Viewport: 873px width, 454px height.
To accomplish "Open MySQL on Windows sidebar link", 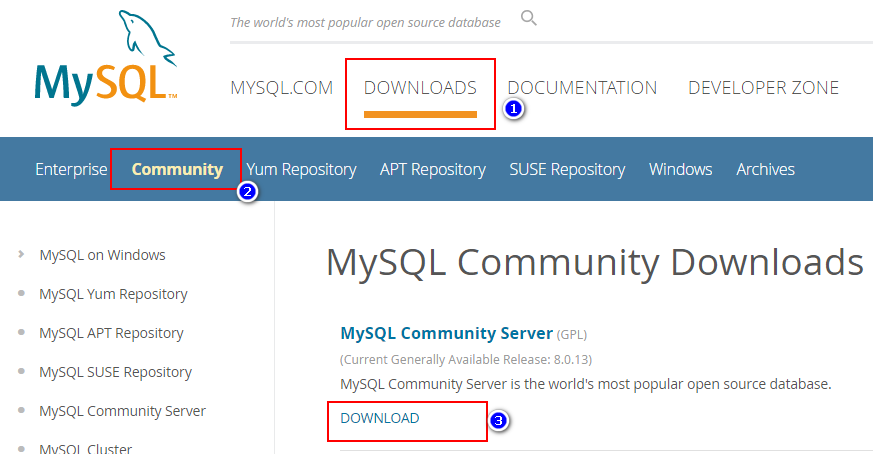I will tap(102, 255).
